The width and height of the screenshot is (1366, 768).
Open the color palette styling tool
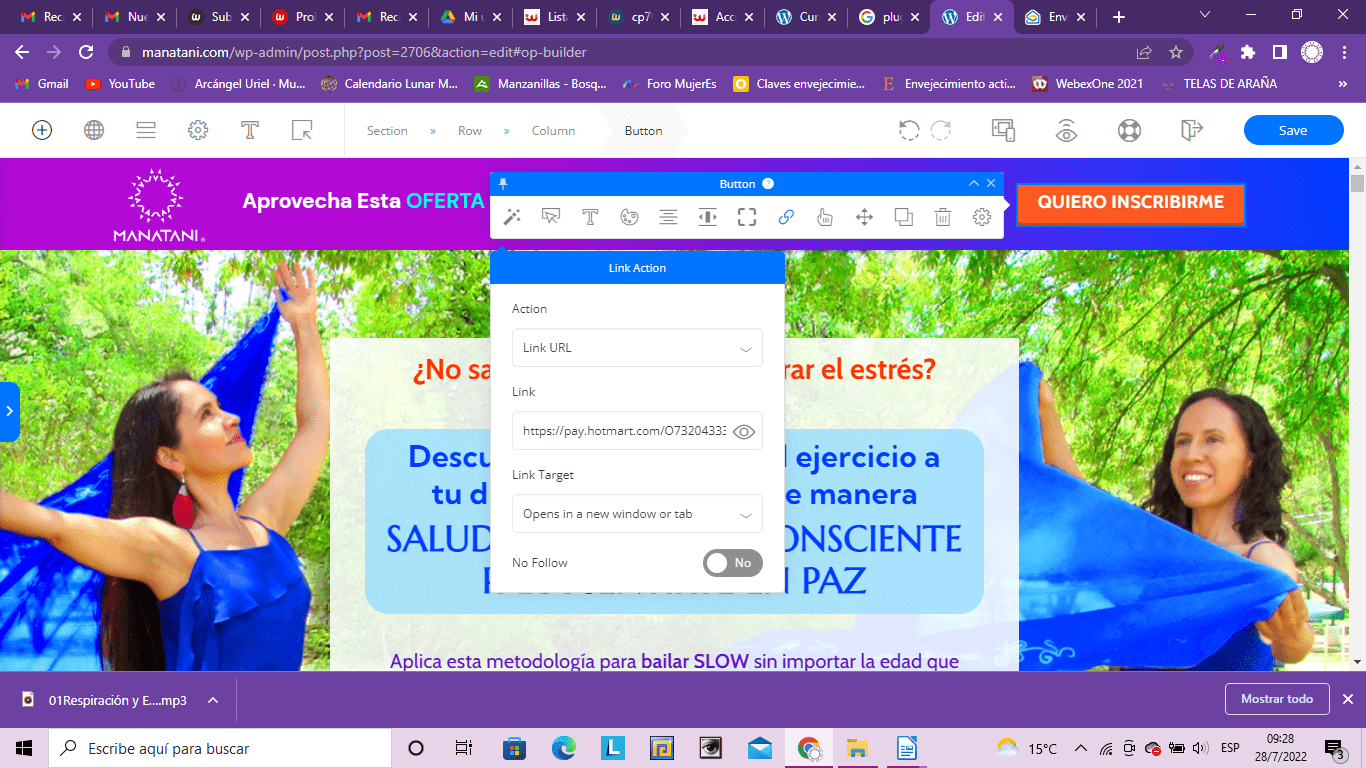click(629, 217)
